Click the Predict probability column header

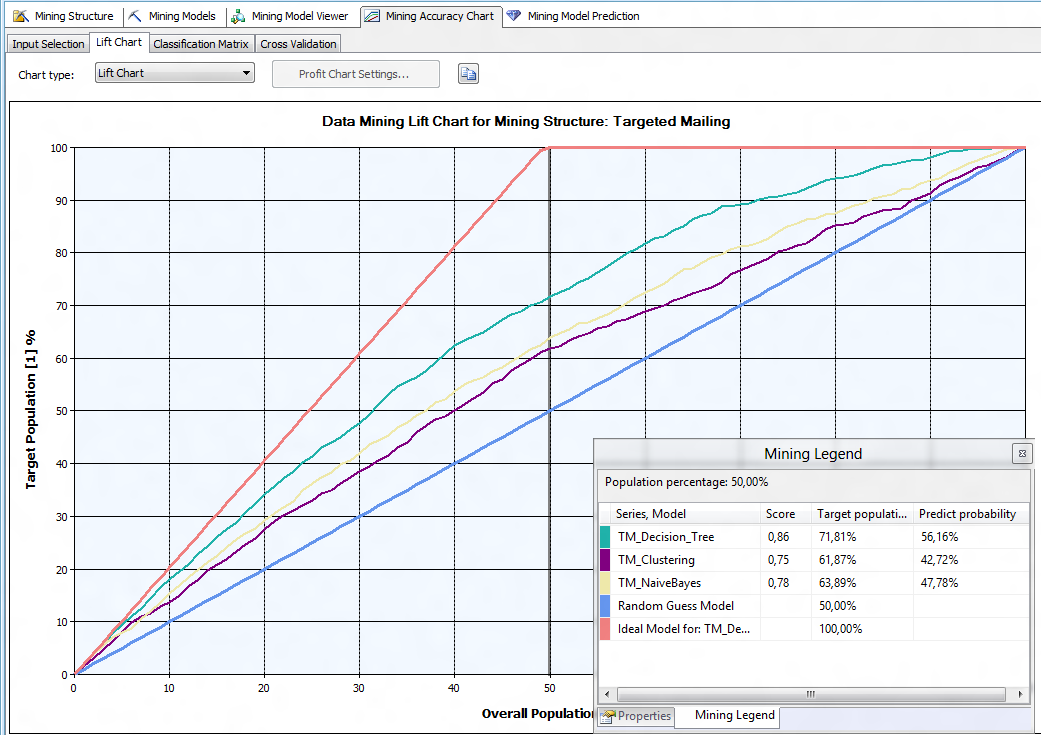(971, 513)
